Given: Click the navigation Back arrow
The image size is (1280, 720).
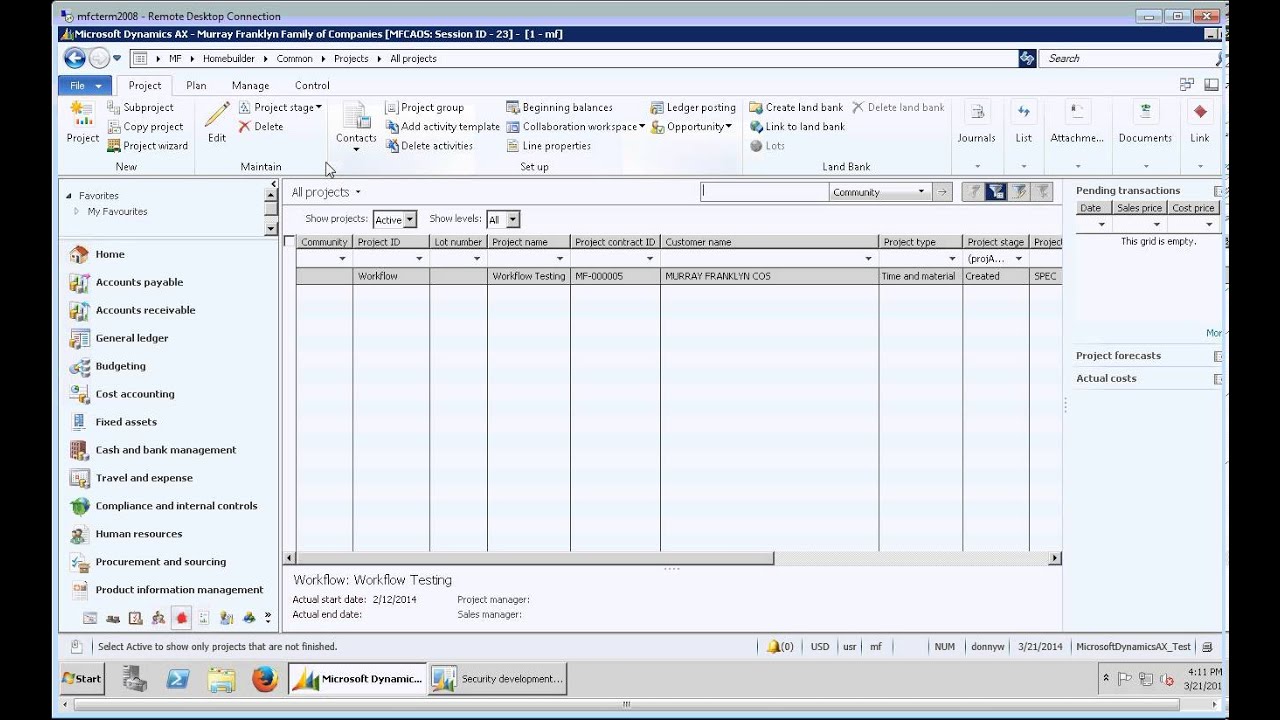Looking at the screenshot, I should pyautogui.click(x=74, y=58).
